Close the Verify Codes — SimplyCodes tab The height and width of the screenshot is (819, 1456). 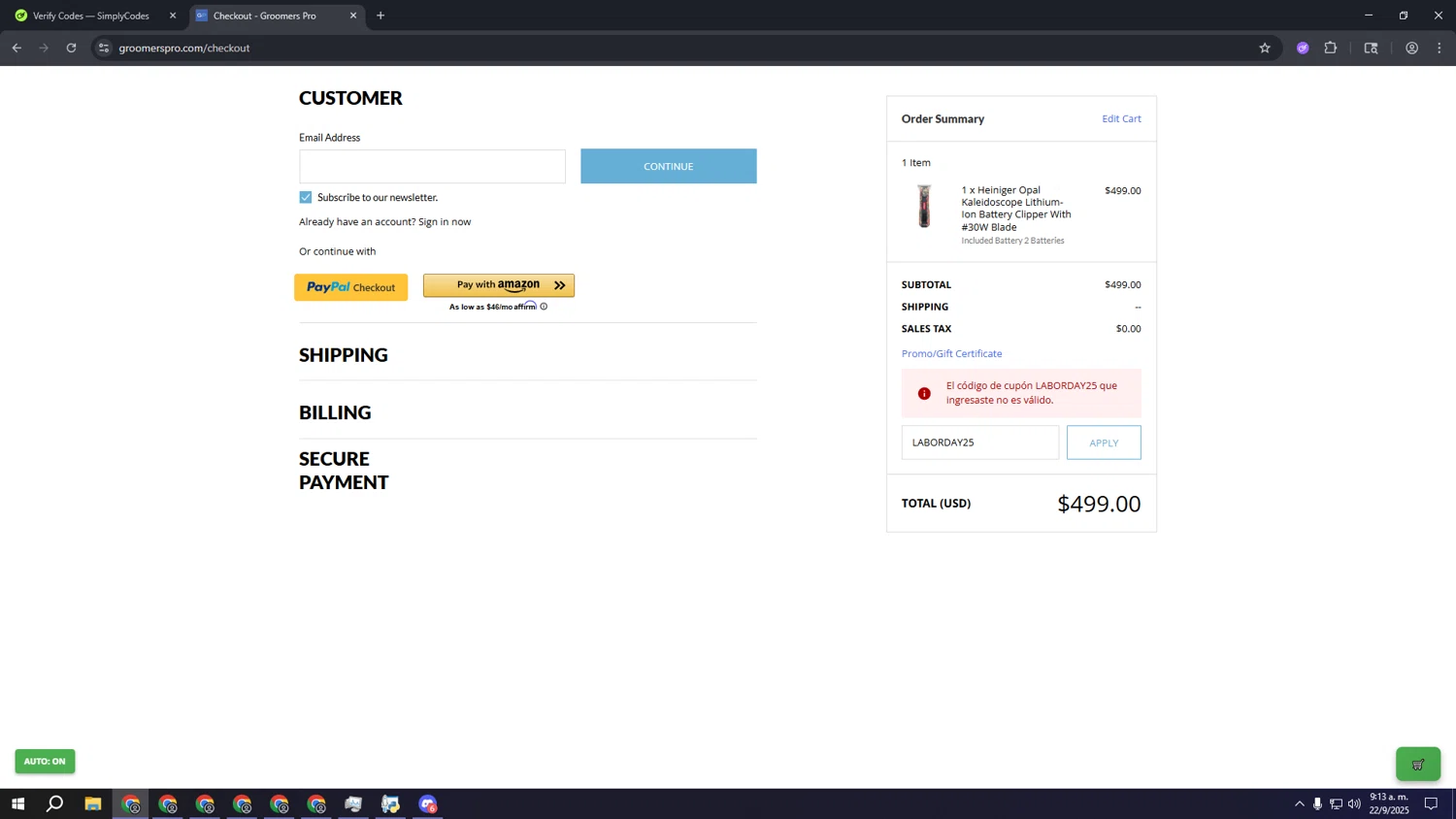click(x=173, y=16)
